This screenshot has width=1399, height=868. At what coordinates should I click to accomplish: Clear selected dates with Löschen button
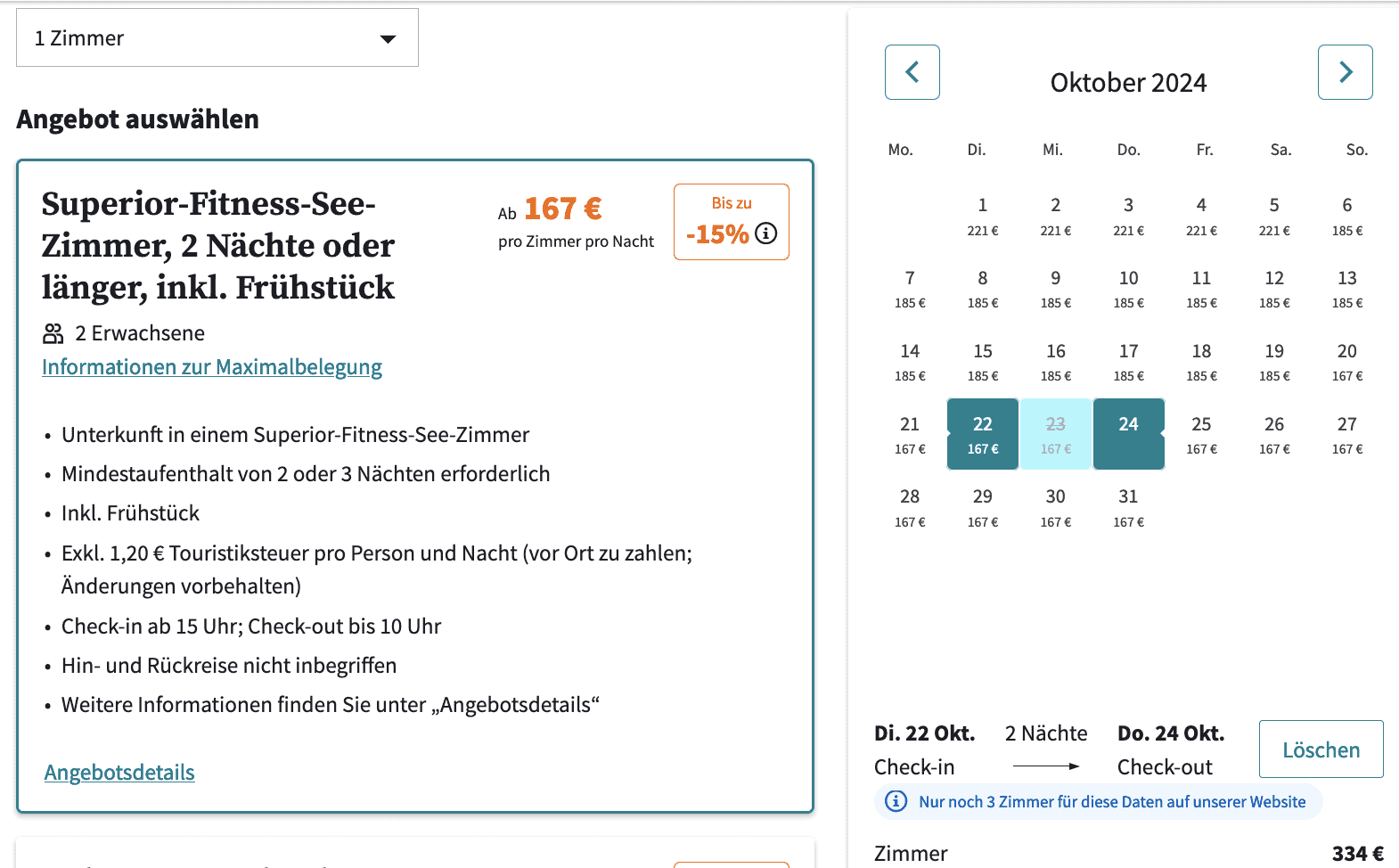(1321, 749)
